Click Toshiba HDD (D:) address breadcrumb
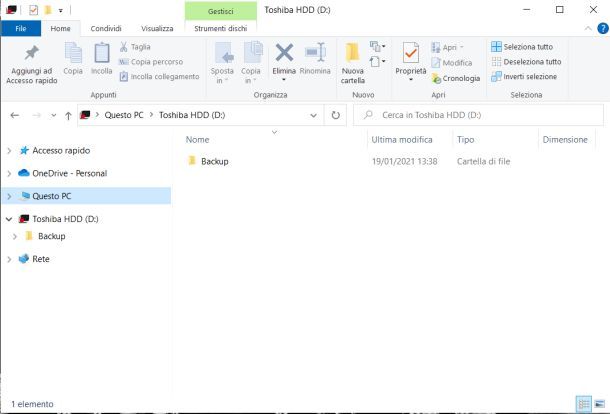The image size is (610, 414). point(192,115)
